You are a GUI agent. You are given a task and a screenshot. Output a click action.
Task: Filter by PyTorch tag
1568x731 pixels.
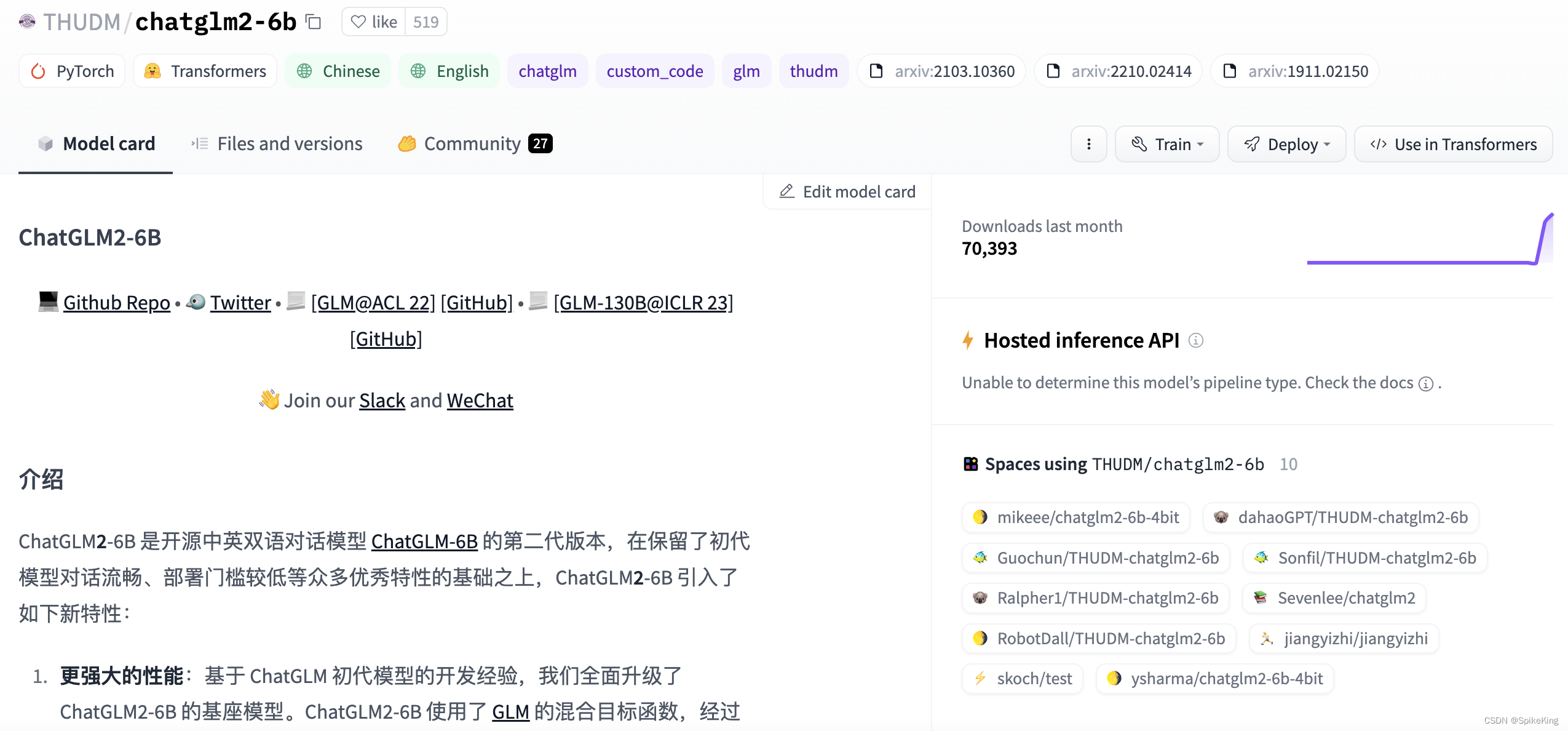[x=73, y=71]
